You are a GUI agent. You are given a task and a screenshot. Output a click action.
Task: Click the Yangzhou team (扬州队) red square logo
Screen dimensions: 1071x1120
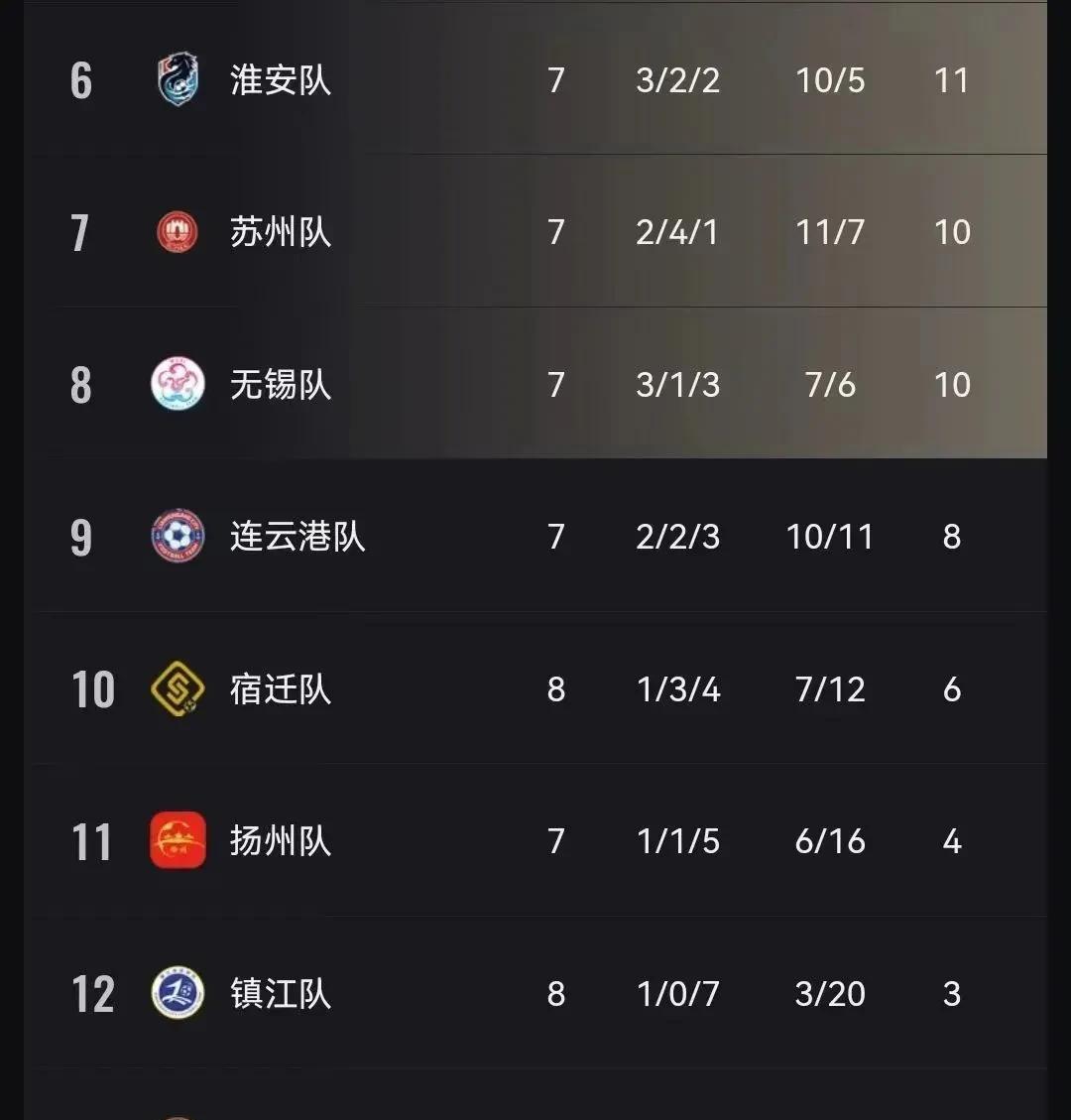(x=178, y=841)
